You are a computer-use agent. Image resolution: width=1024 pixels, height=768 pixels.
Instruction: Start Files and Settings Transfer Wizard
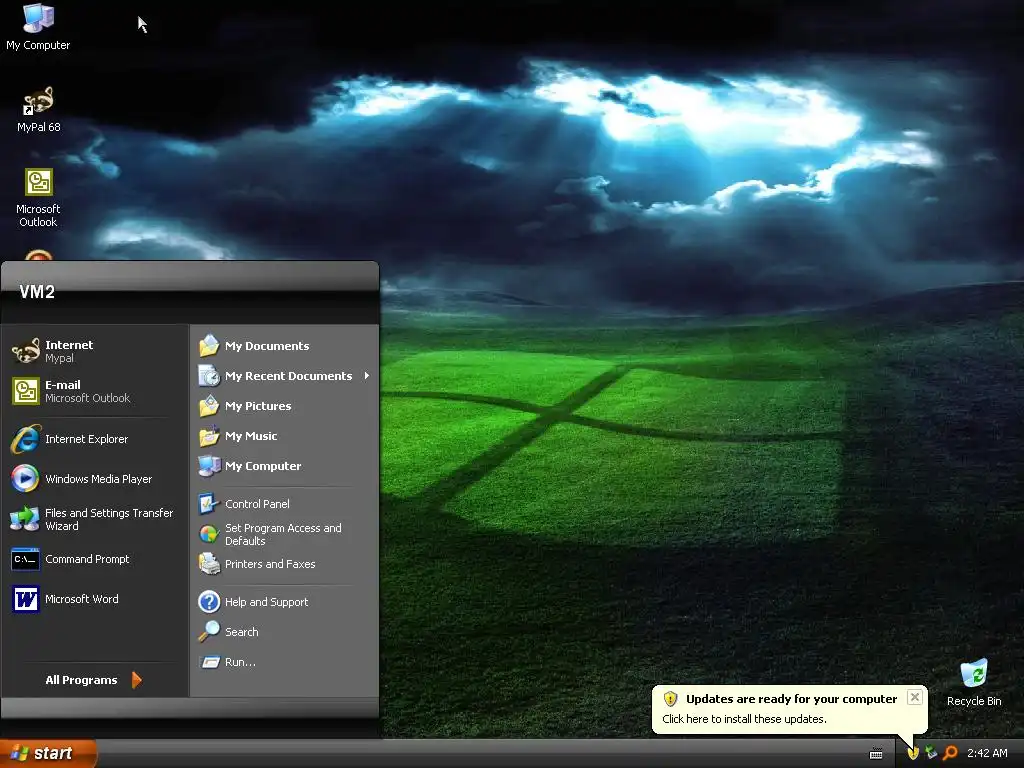coord(95,519)
